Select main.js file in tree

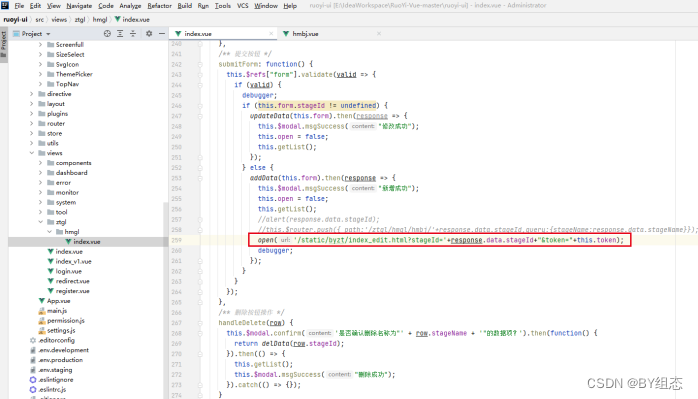point(57,311)
